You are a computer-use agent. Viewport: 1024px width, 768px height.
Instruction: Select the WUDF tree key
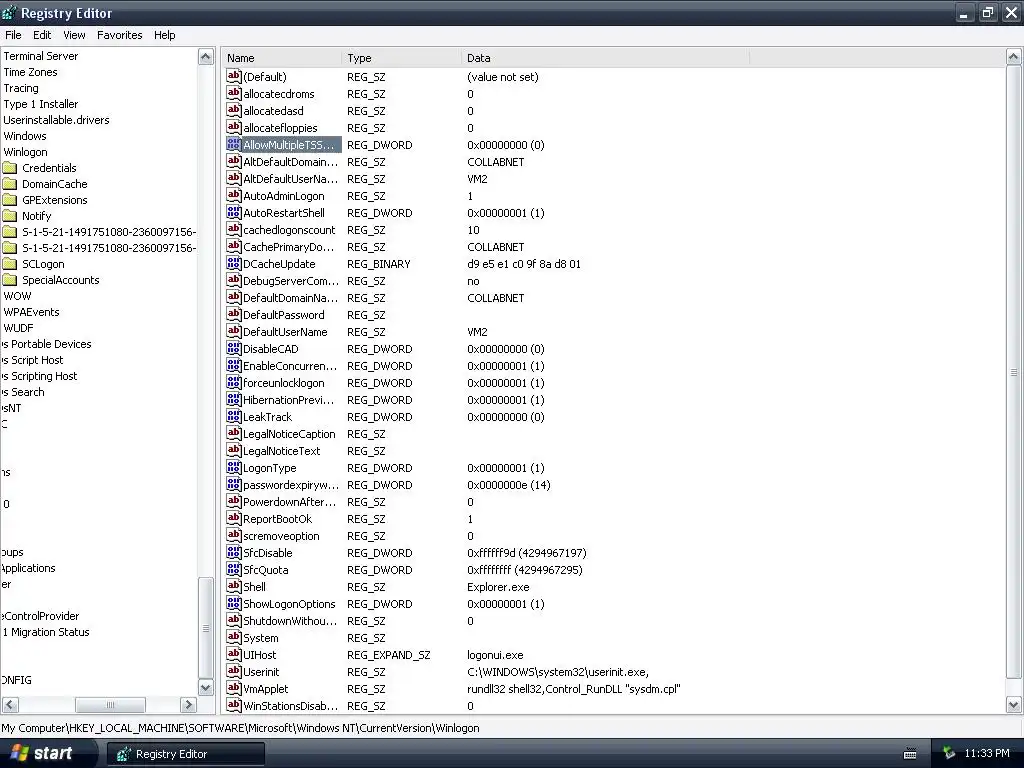18,328
